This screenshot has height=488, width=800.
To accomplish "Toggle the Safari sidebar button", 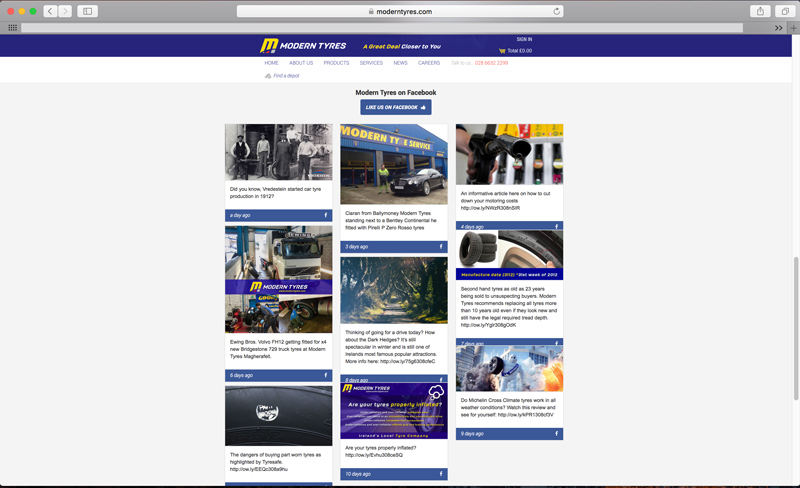I will click(87, 11).
